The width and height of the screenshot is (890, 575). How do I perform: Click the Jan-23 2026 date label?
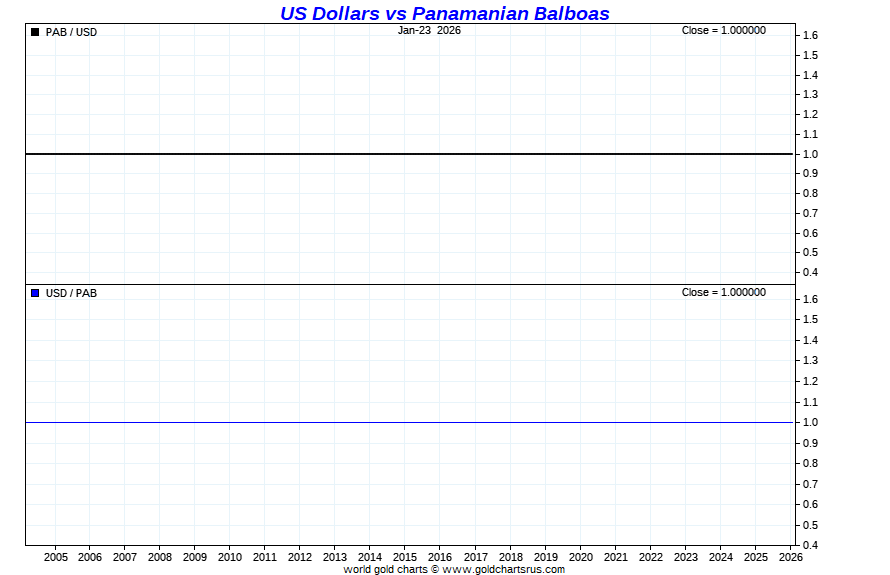coord(429,30)
